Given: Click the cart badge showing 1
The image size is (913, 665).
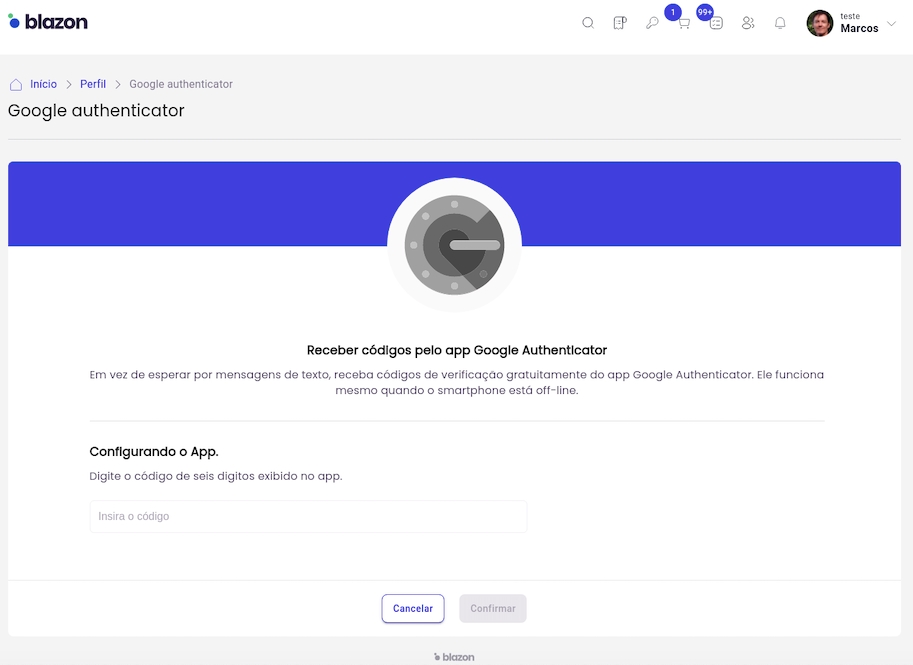Looking at the screenshot, I should (x=673, y=12).
